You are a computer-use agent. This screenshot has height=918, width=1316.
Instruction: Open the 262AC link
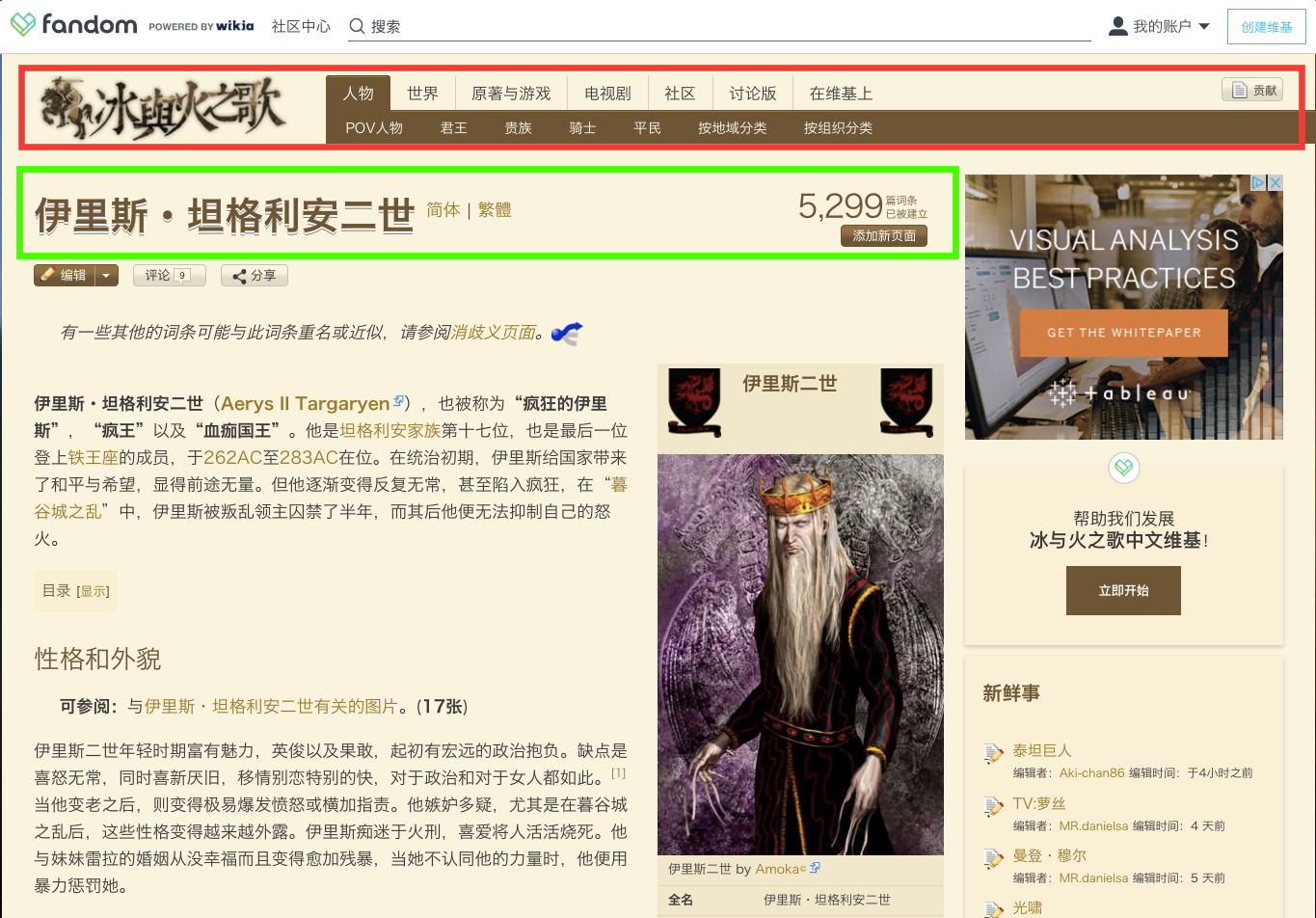pyautogui.click(x=232, y=458)
